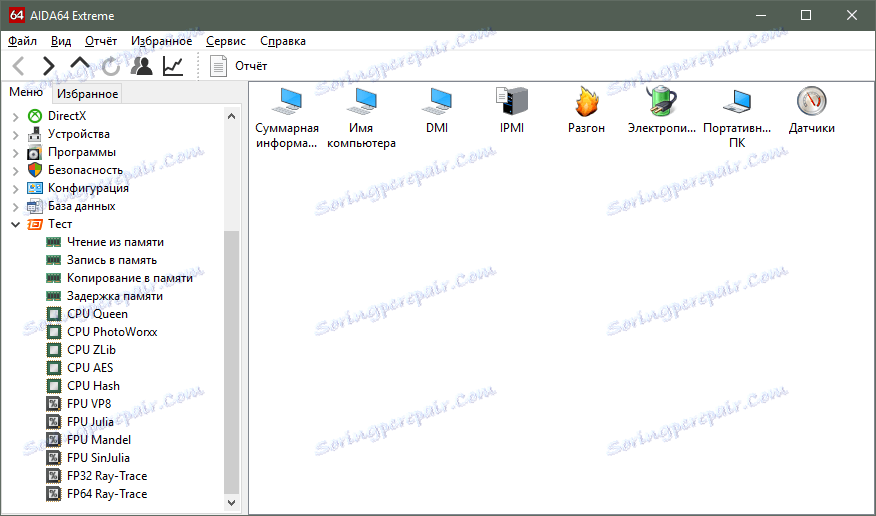This screenshot has height=516, width=876.
Task: Click the Отчёт toolbar button label
Action: 251,66
